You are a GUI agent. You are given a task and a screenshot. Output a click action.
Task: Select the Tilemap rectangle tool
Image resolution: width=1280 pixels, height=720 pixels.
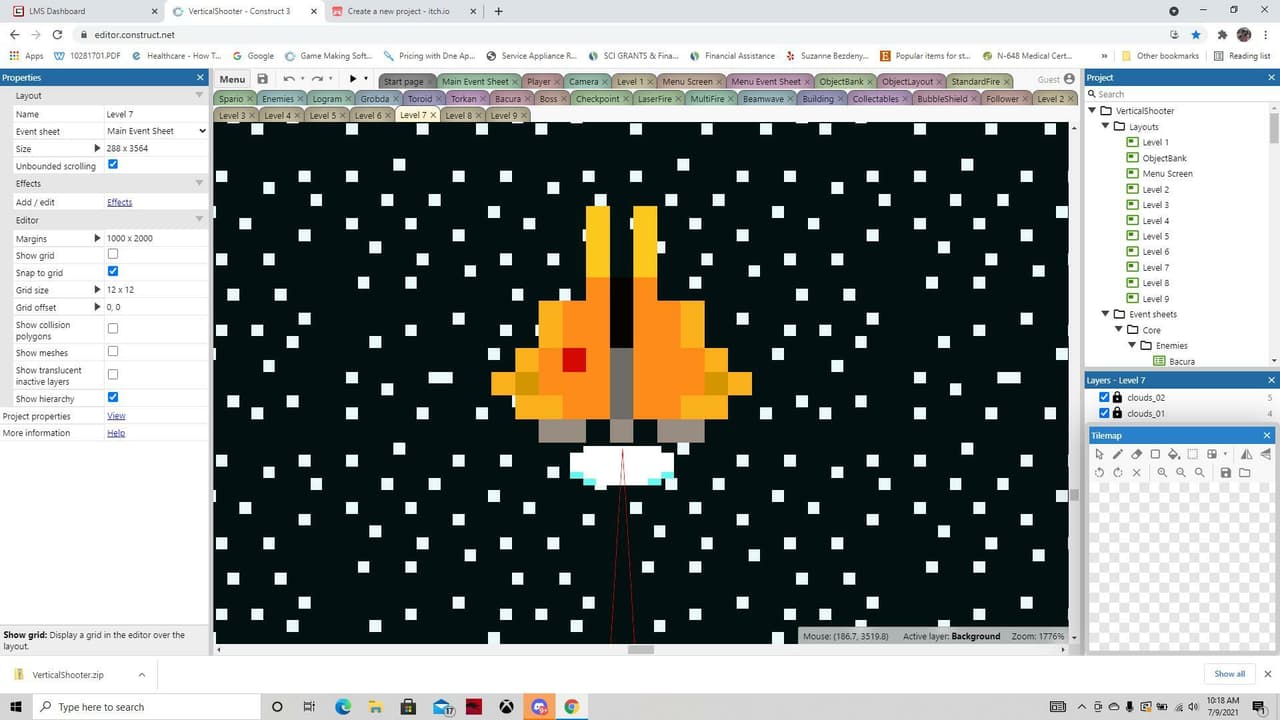(1155, 455)
